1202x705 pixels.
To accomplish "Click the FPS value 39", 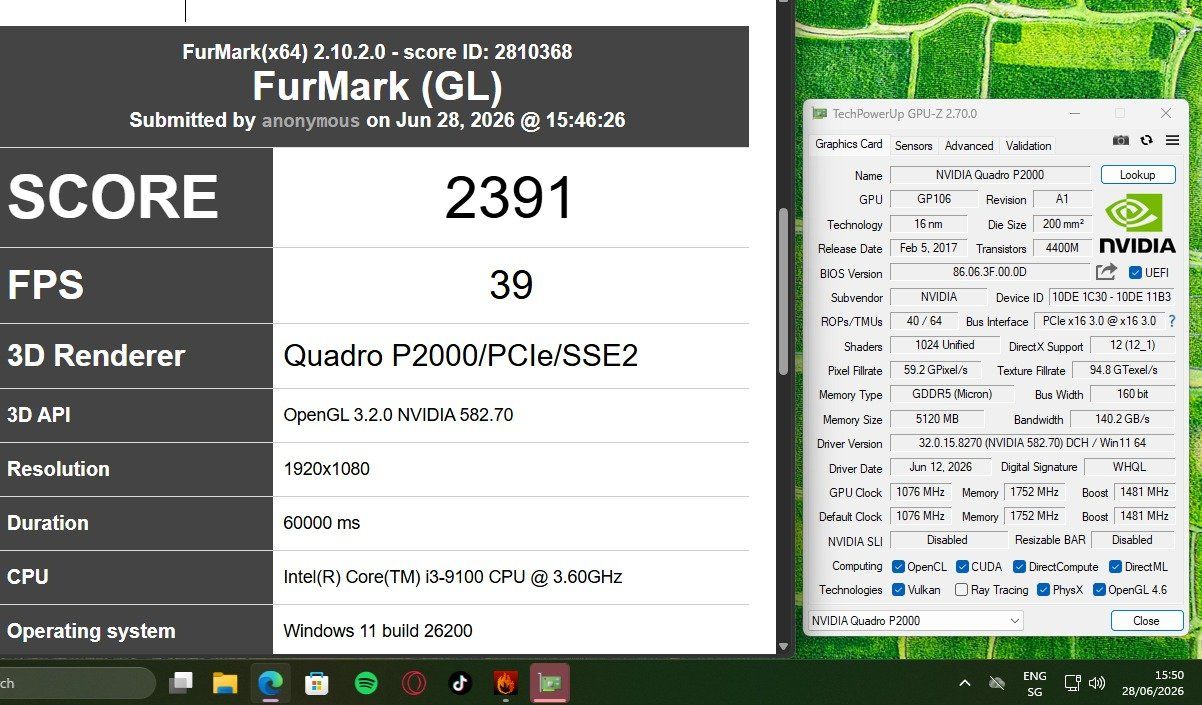I will click(x=511, y=285).
